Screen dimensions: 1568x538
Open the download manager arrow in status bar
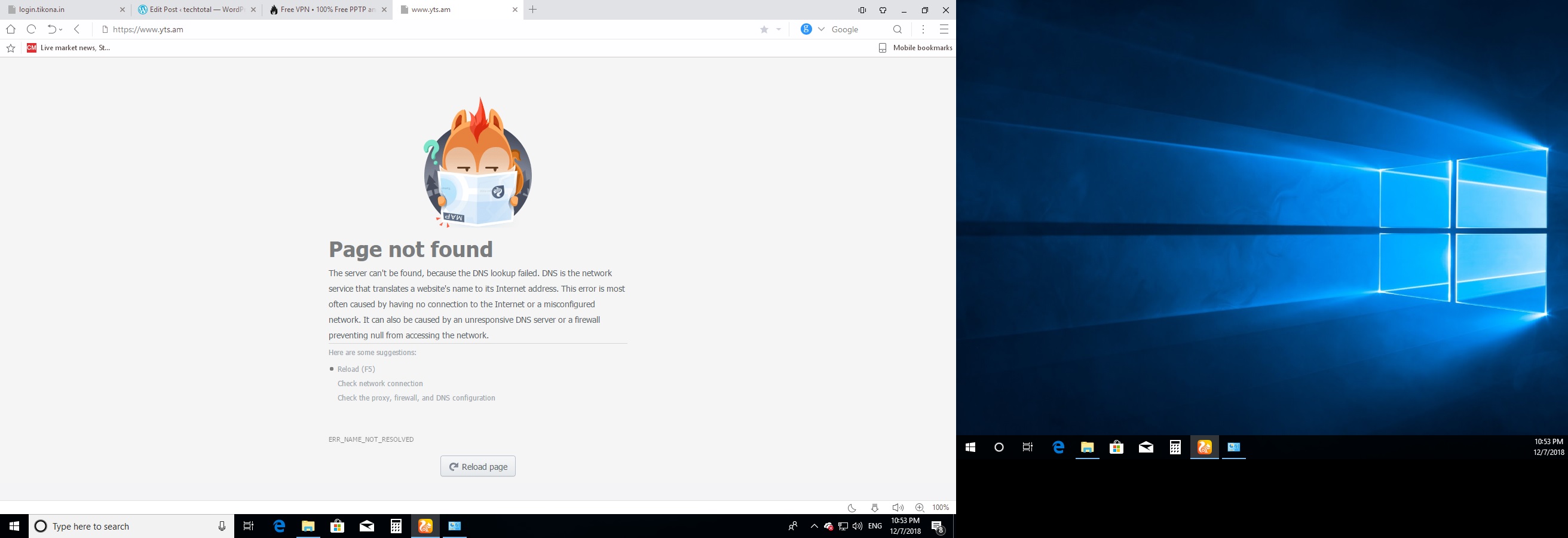(x=875, y=508)
